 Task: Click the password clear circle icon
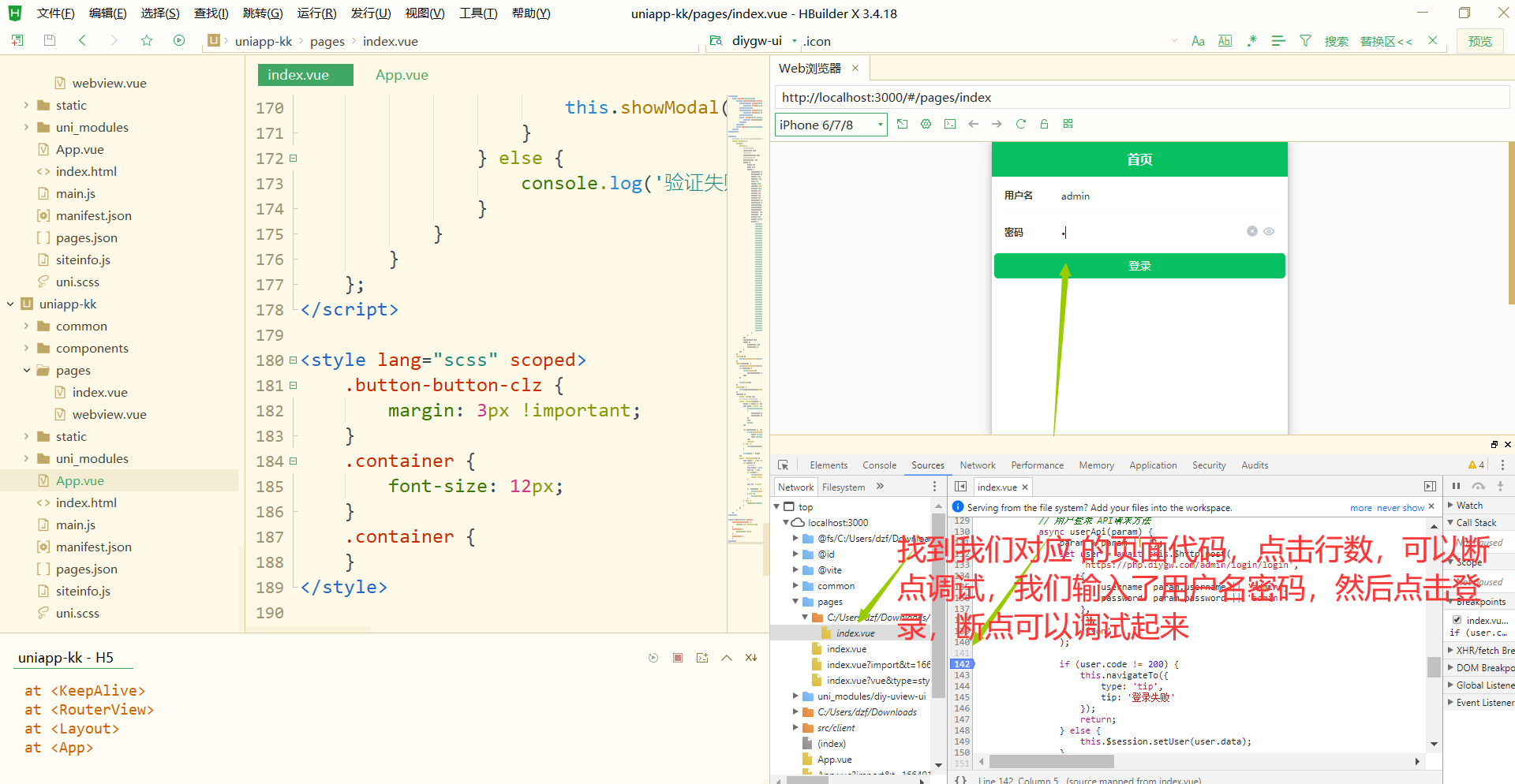click(x=1252, y=231)
